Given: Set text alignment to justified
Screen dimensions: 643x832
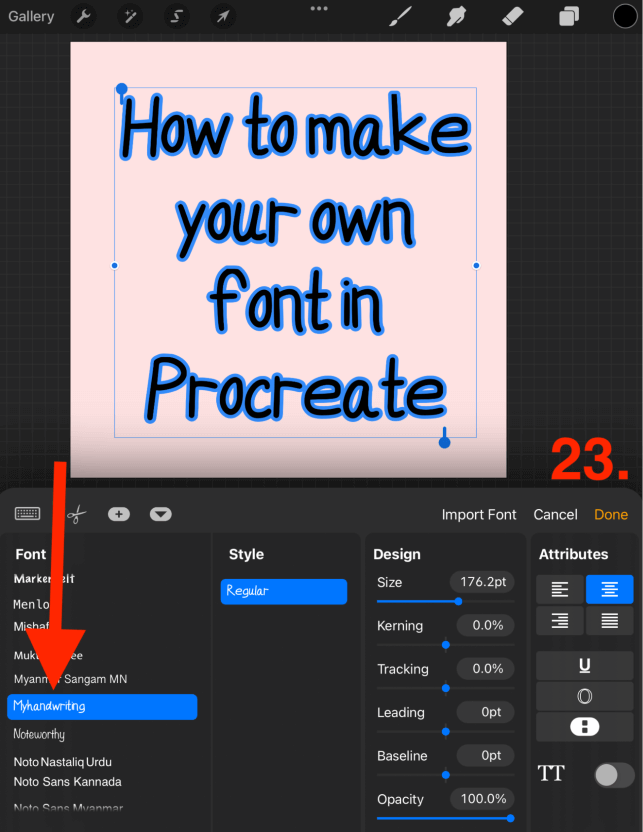Looking at the screenshot, I should [610, 620].
